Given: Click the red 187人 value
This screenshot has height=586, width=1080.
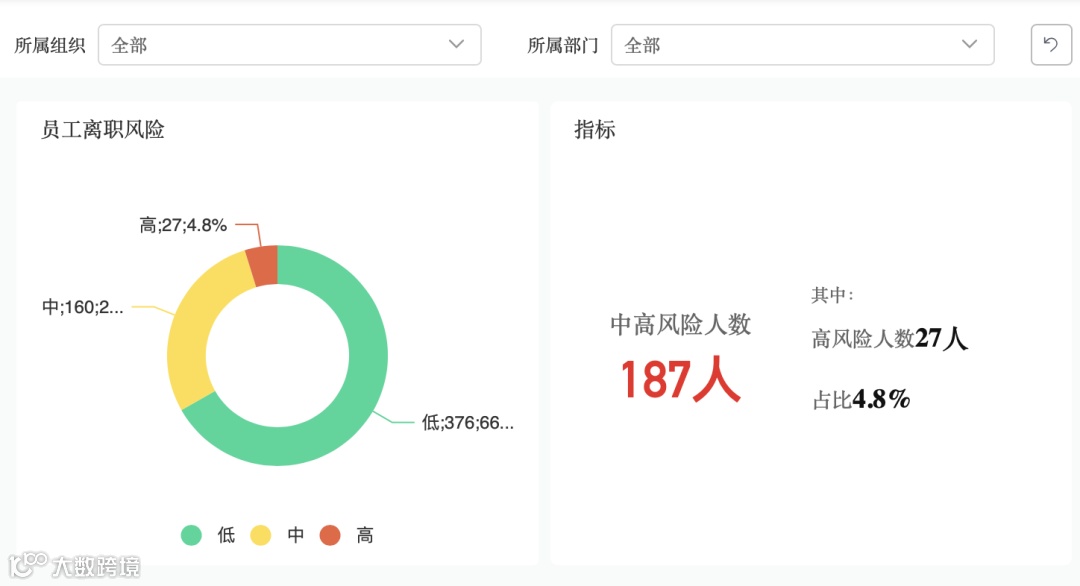Looking at the screenshot, I should coord(680,379).
